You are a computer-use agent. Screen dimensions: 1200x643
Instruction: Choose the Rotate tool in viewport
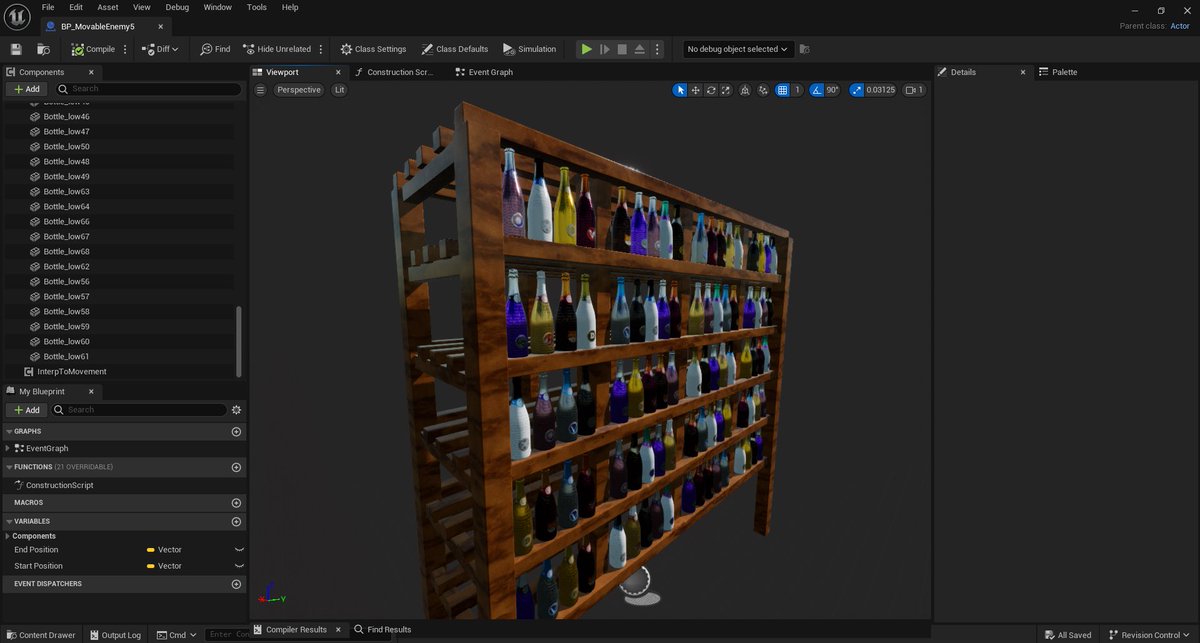click(x=711, y=90)
